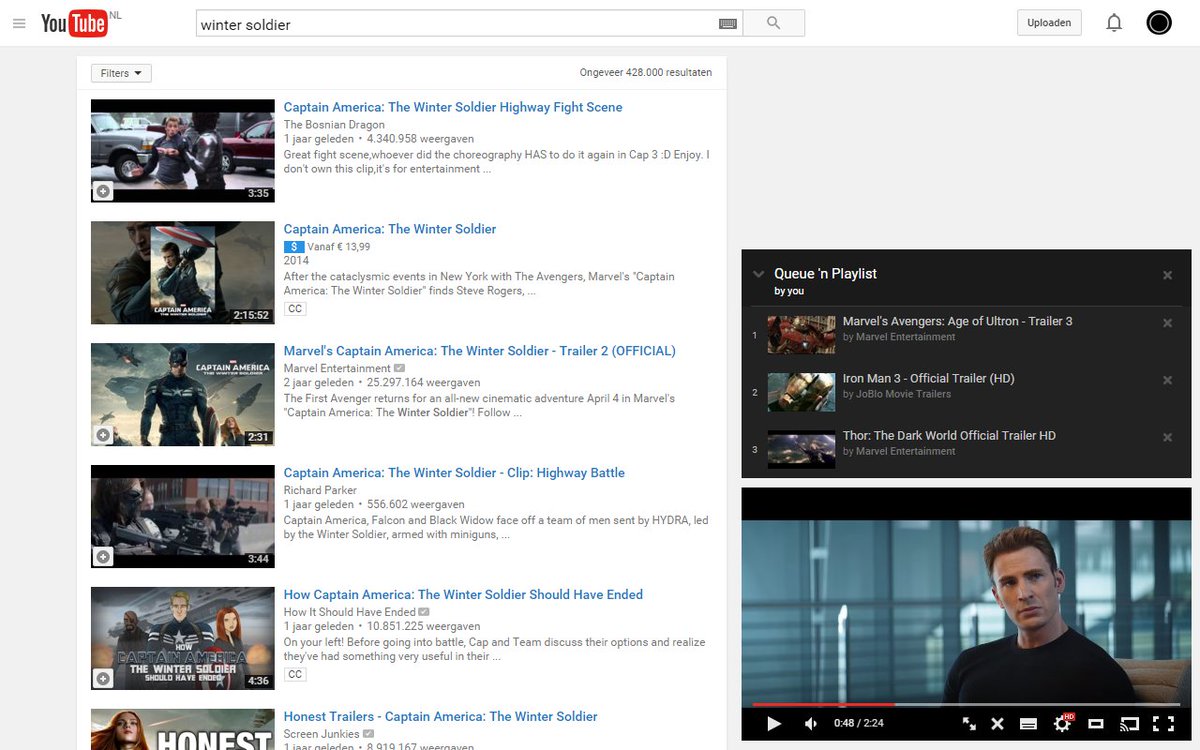
Task: Collapse the Queue 'n Playlist panel
Action: pos(758,274)
